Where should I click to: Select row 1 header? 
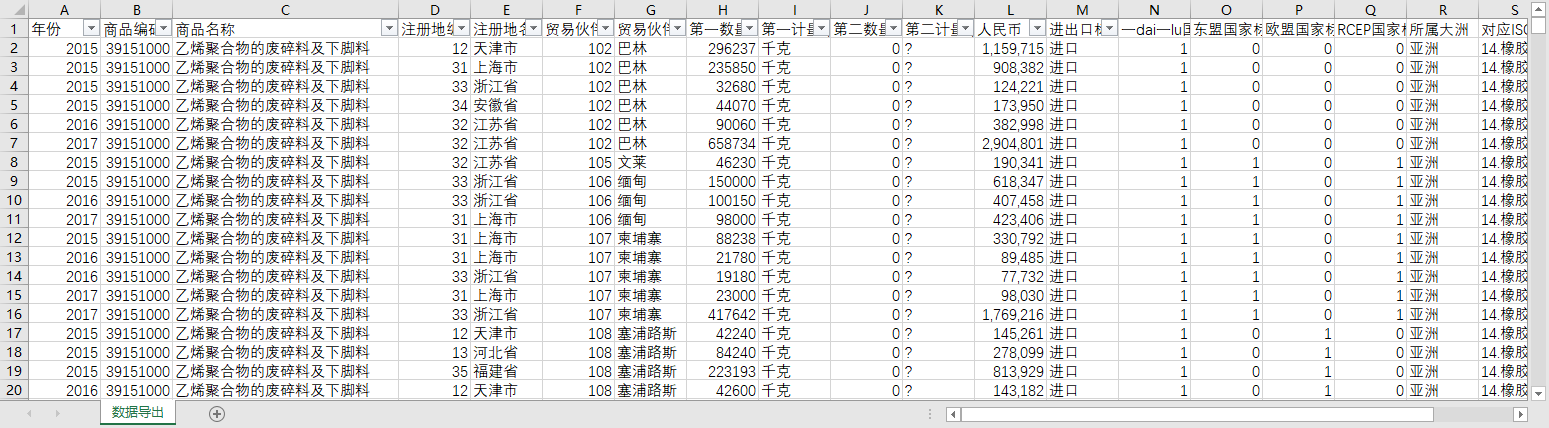14,28
